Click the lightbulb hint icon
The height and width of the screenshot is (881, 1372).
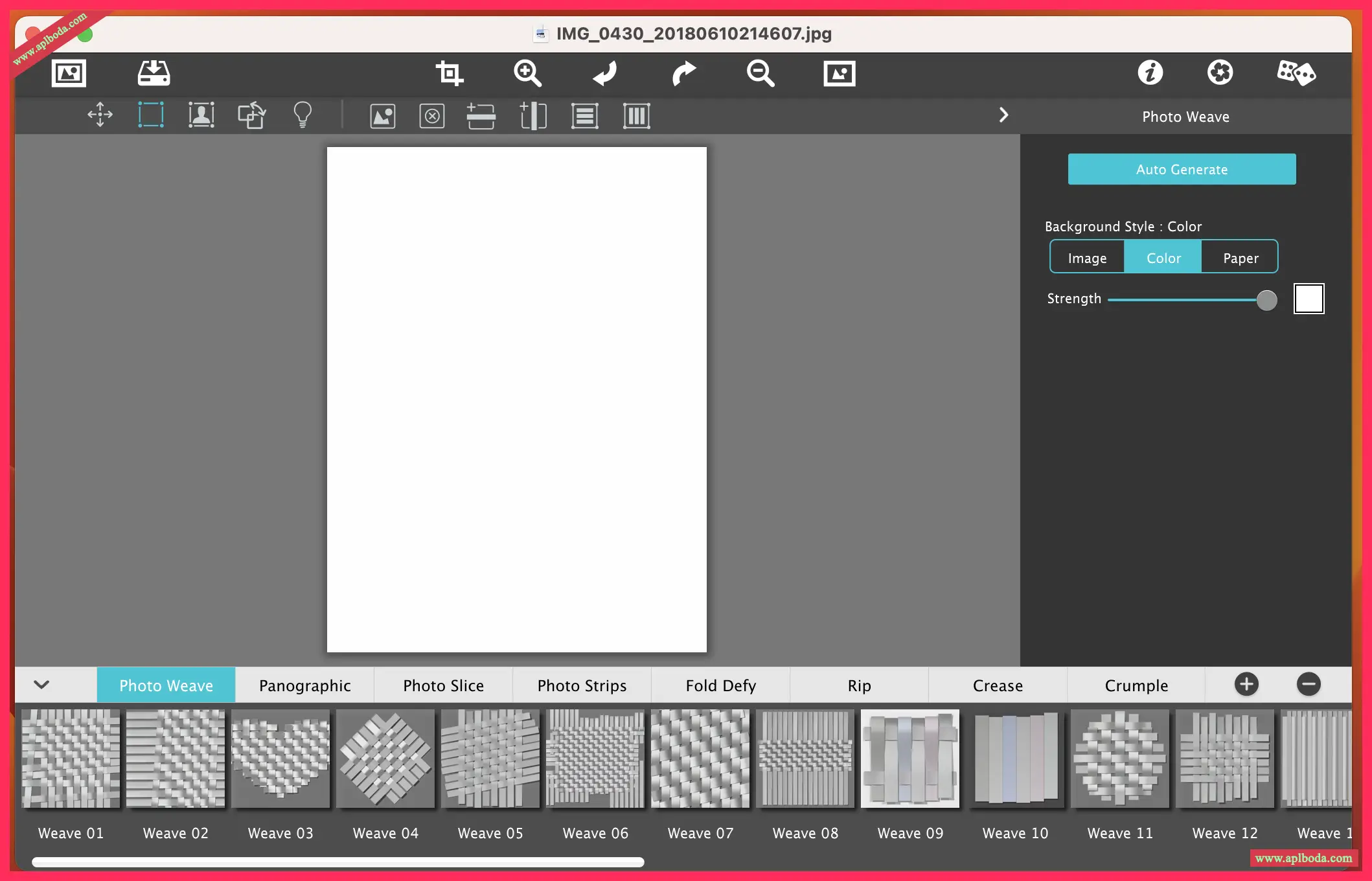pos(303,115)
